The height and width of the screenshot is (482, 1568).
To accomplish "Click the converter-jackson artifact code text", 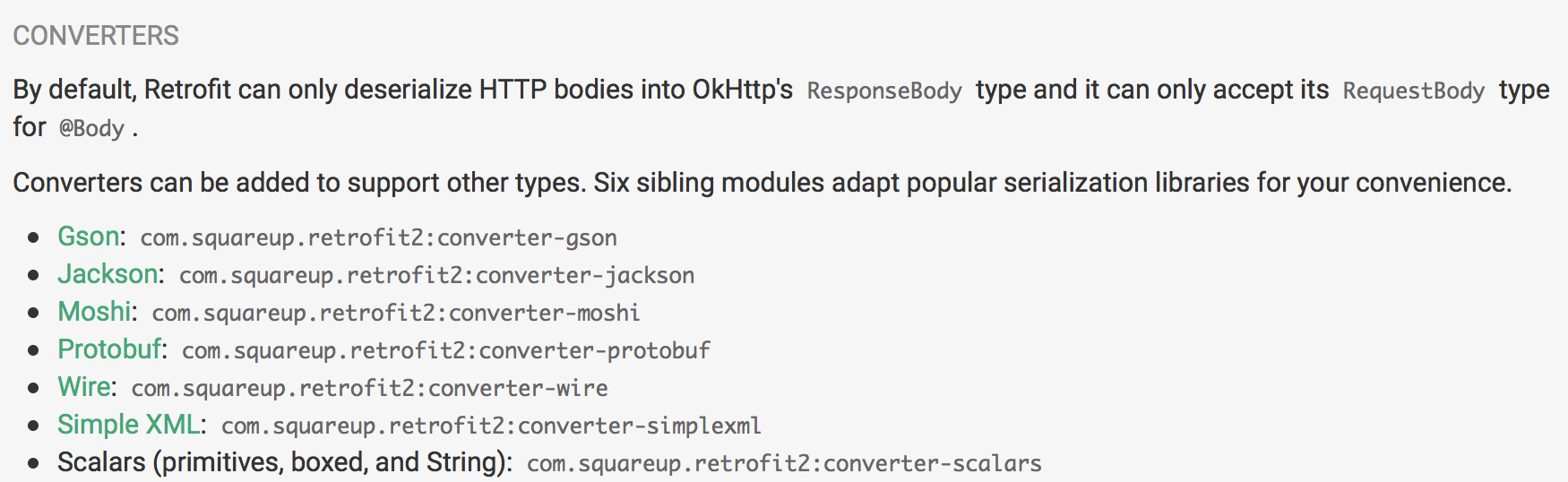I will pyautogui.click(x=436, y=276).
